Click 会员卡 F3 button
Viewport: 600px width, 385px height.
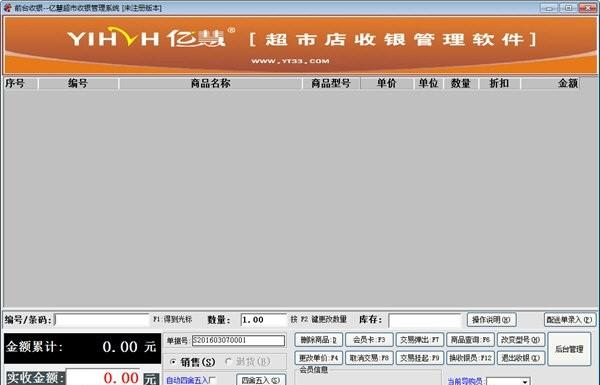[x=369, y=340]
